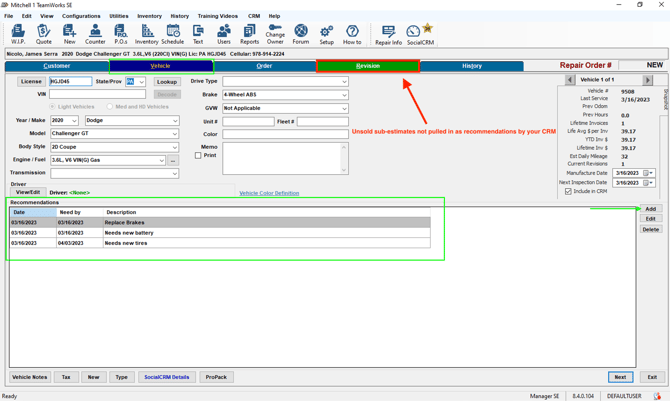
Task: Go to the next vehicle arrow
Action: 648,80
